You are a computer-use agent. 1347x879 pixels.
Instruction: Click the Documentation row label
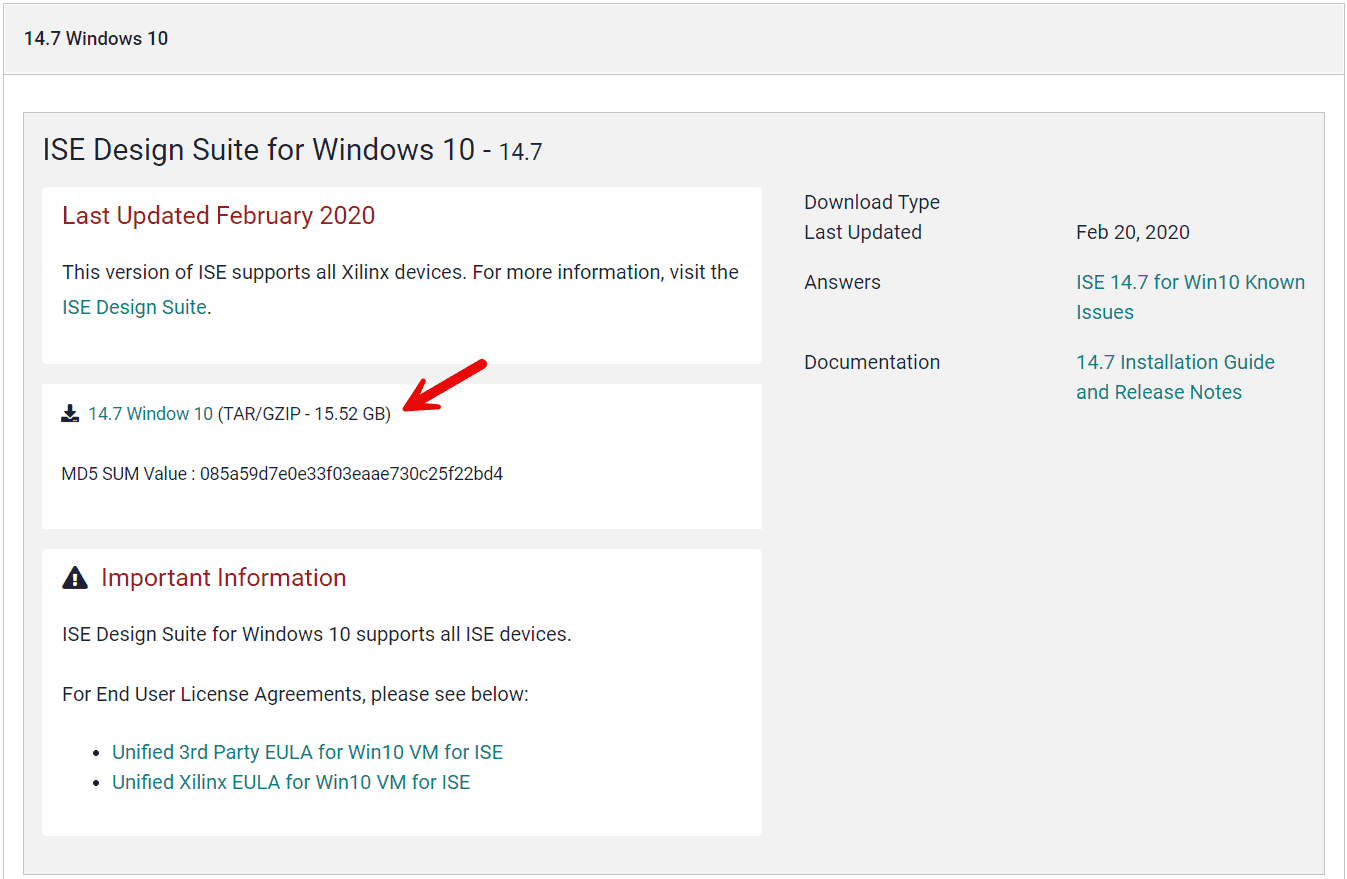coord(871,362)
